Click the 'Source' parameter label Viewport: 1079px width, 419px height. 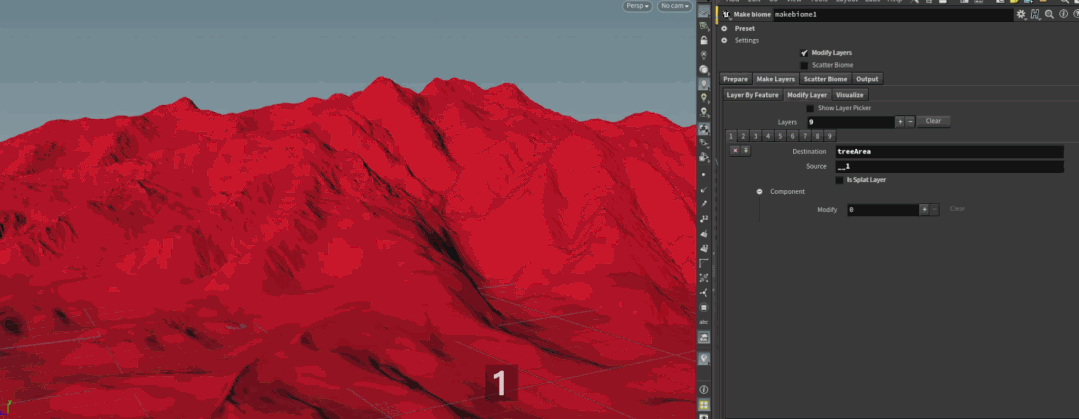pyautogui.click(x=816, y=166)
